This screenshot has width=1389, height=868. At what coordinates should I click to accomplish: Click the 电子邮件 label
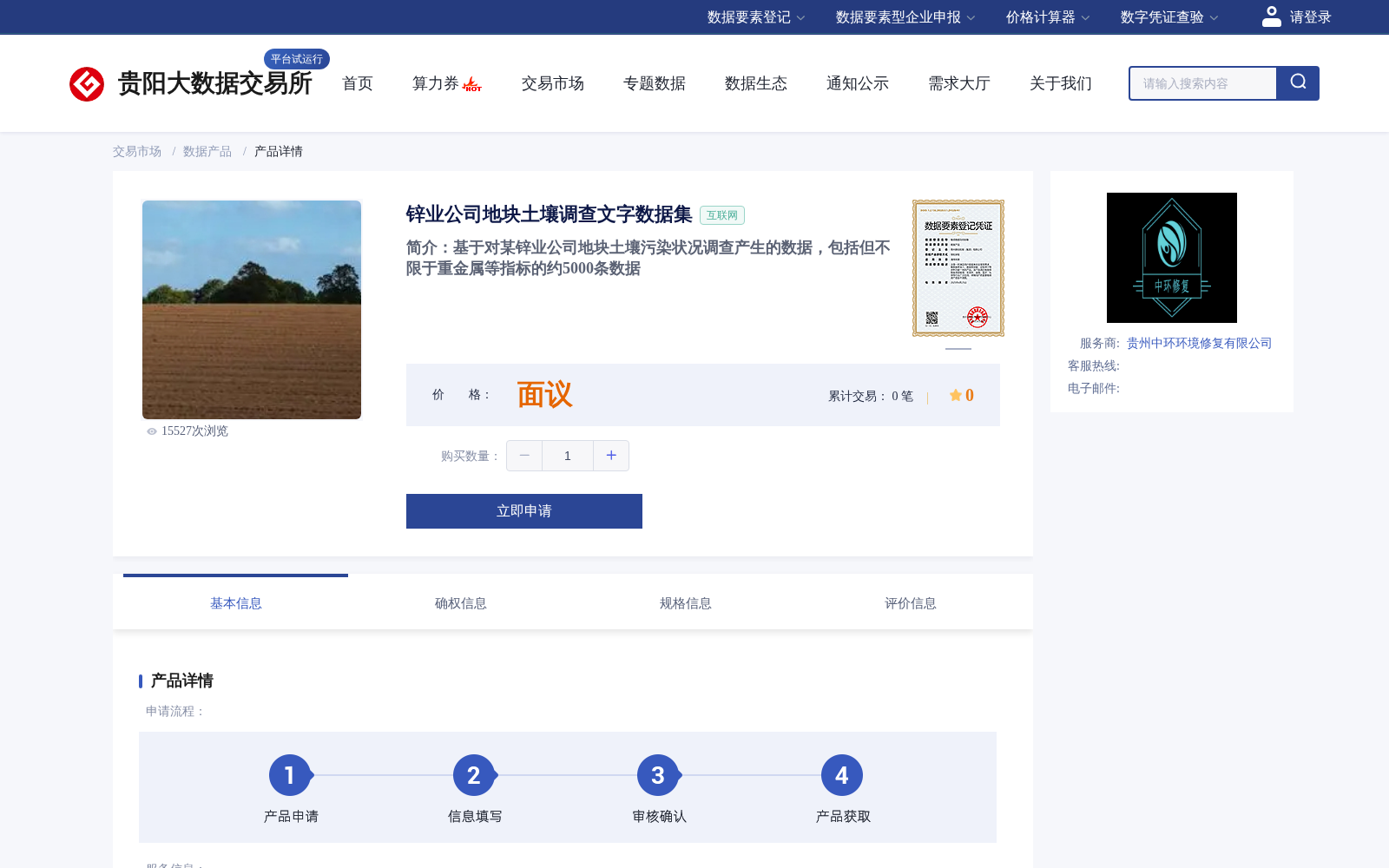point(1094,388)
